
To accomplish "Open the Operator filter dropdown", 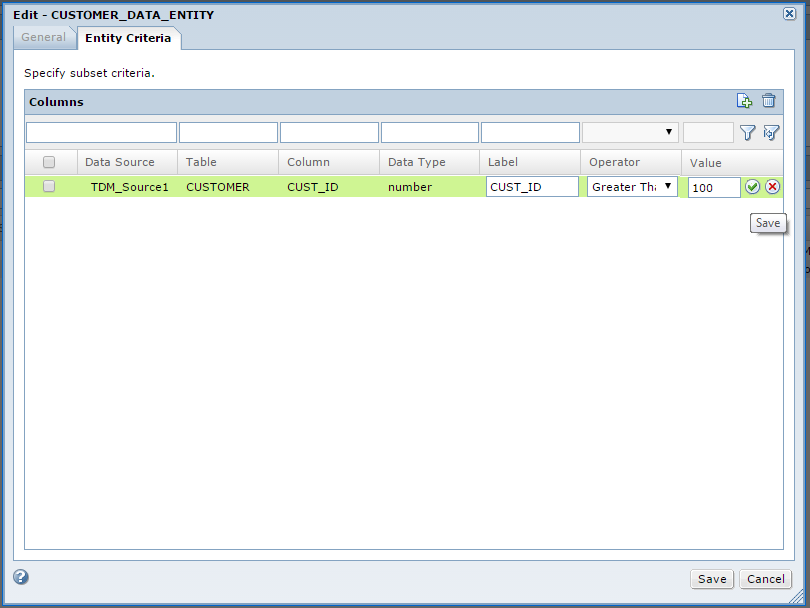I will pos(630,132).
